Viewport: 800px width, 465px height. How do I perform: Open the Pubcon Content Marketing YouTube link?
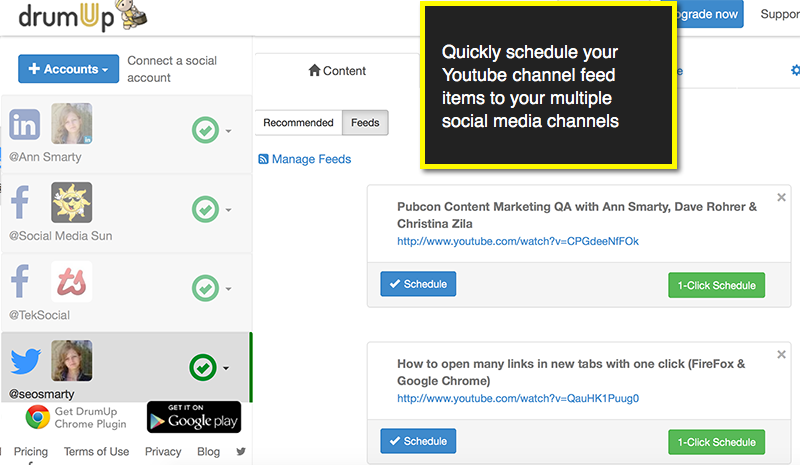click(x=518, y=241)
